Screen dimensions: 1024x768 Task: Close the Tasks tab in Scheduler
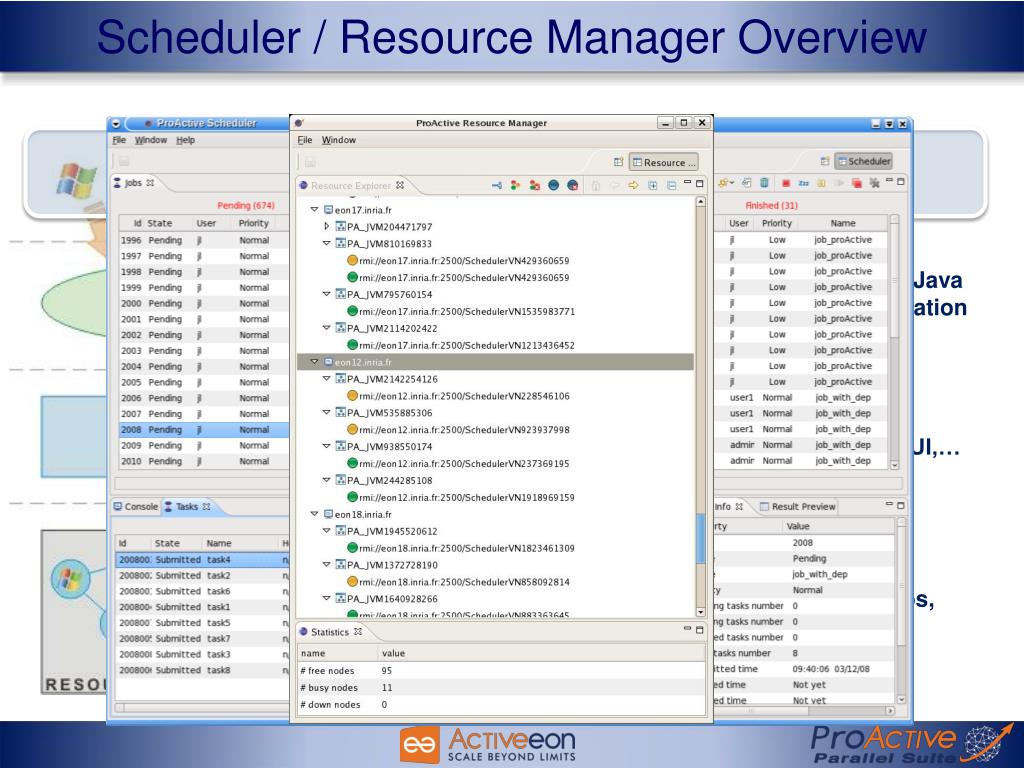coord(206,506)
